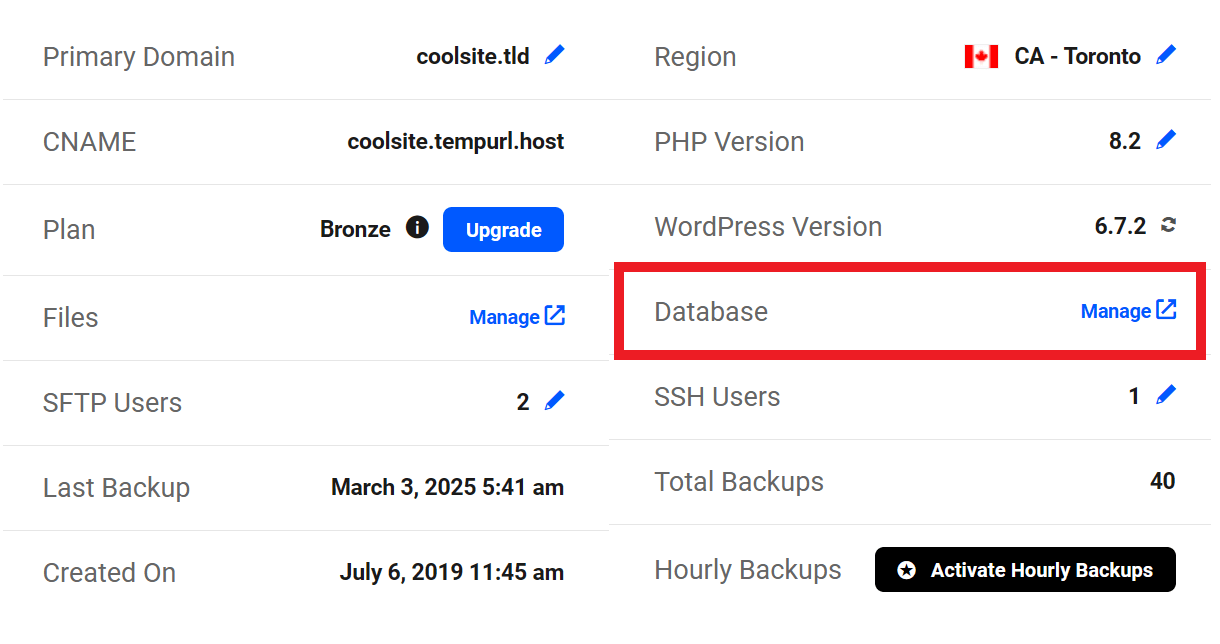1220x644 pixels.
Task: Click the SSH Users count 1
Action: pyautogui.click(x=1134, y=397)
